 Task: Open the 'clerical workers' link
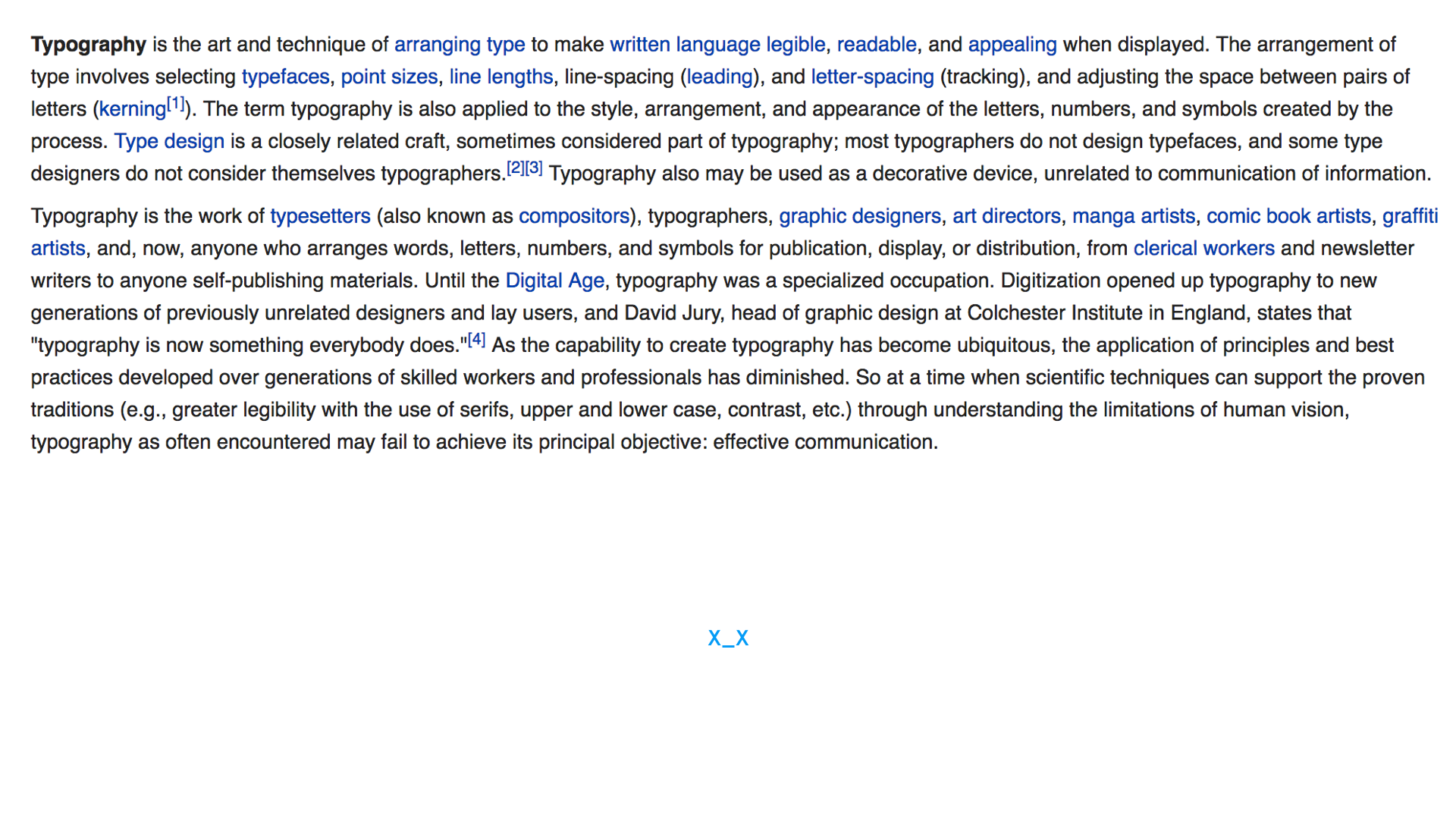pyautogui.click(x=1203, y=249)
